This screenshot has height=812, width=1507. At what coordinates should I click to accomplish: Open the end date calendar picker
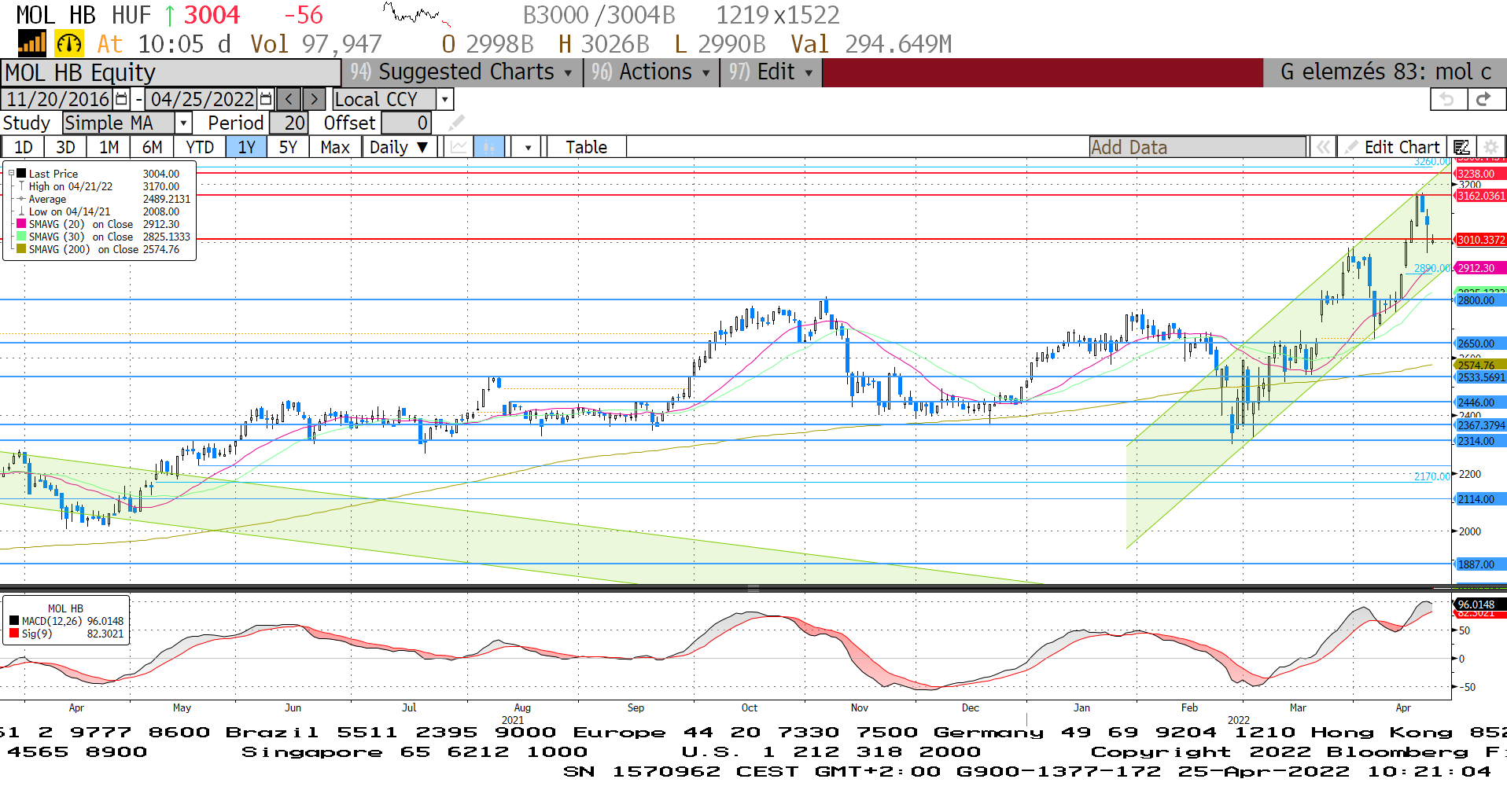(x=266, y=99)
